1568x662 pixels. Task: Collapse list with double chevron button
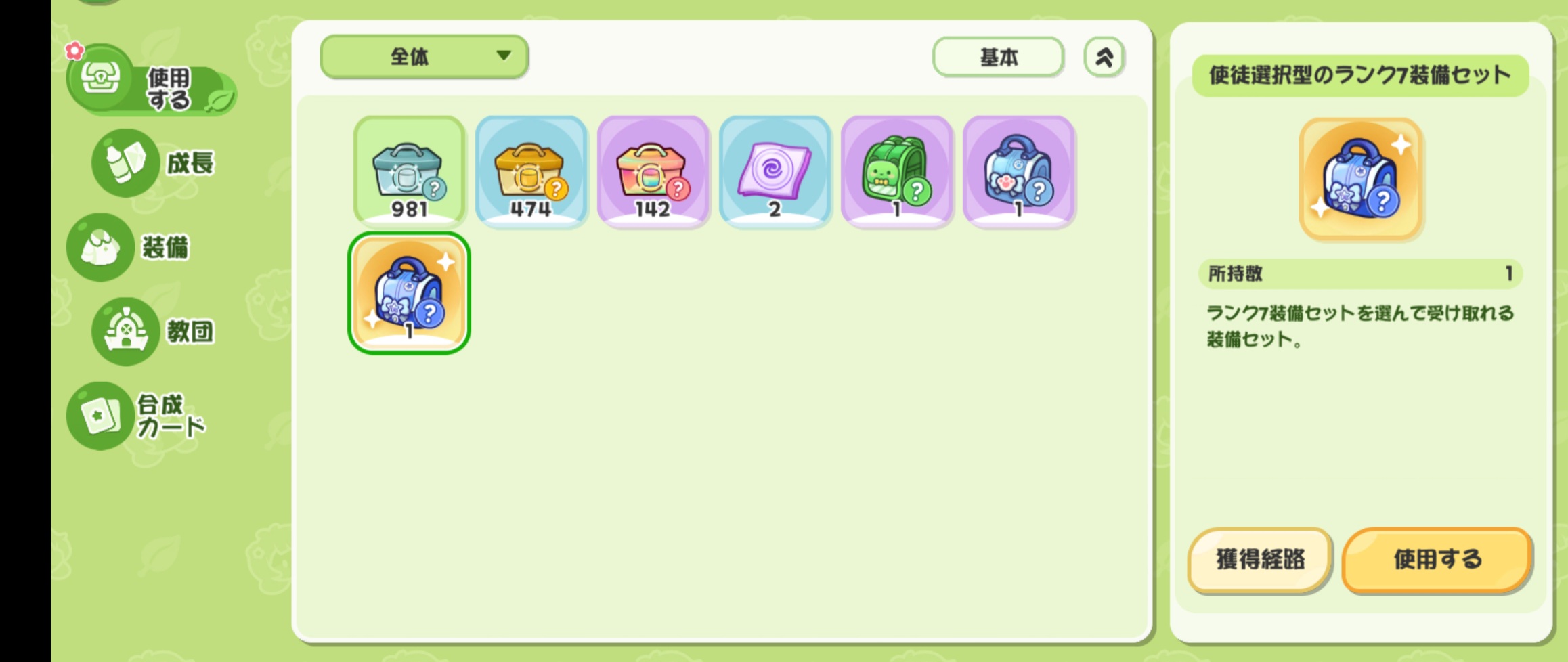point(1104,57)
